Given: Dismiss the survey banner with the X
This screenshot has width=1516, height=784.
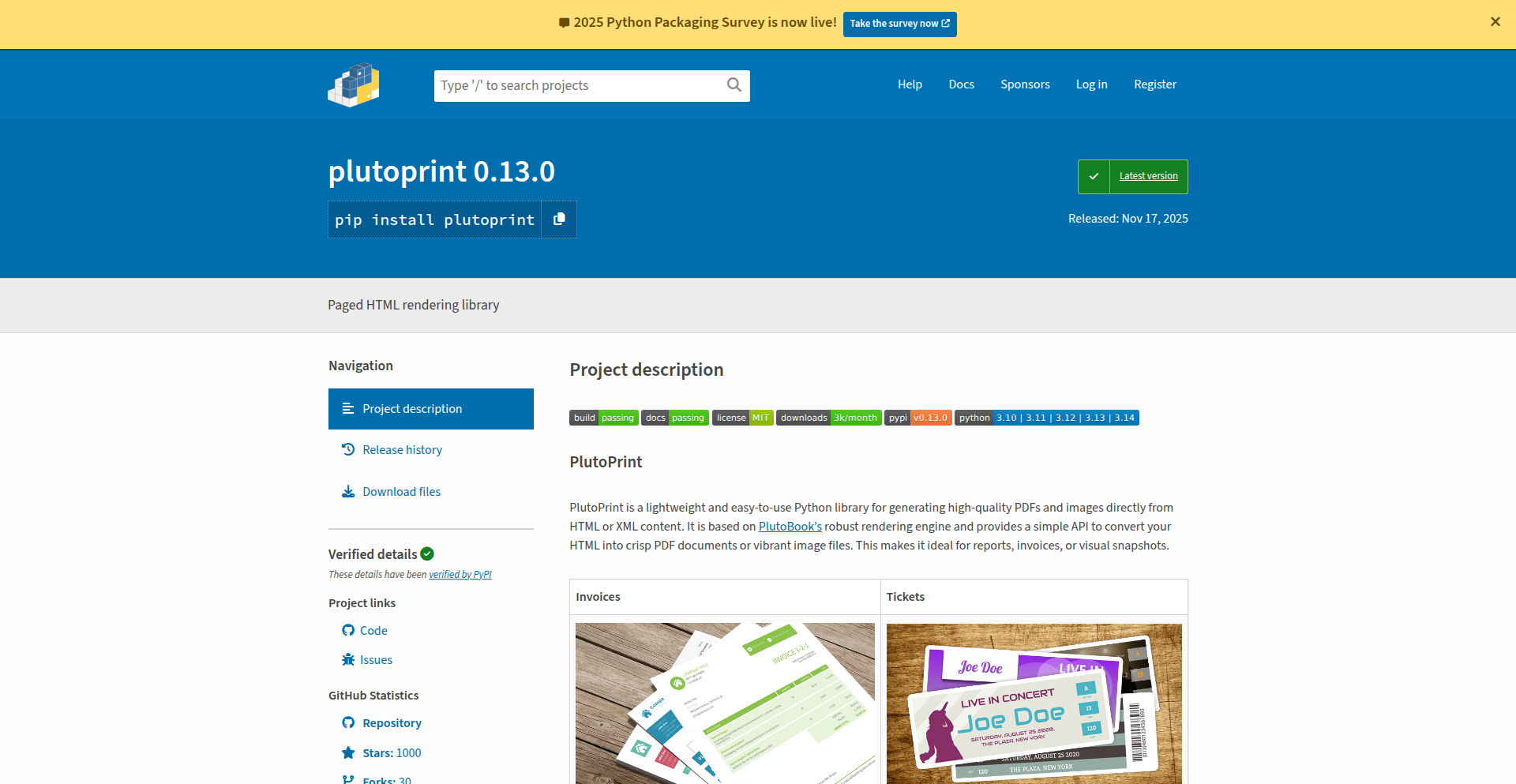Looking at the screenshot, I should 1495,21.
